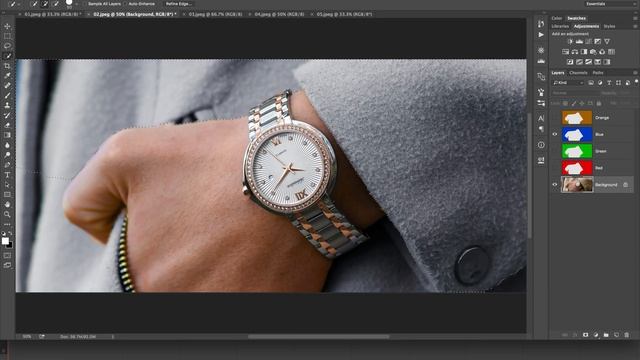Show the Green layer
This screenshot has height=360, width=640.
click(555, 151)
